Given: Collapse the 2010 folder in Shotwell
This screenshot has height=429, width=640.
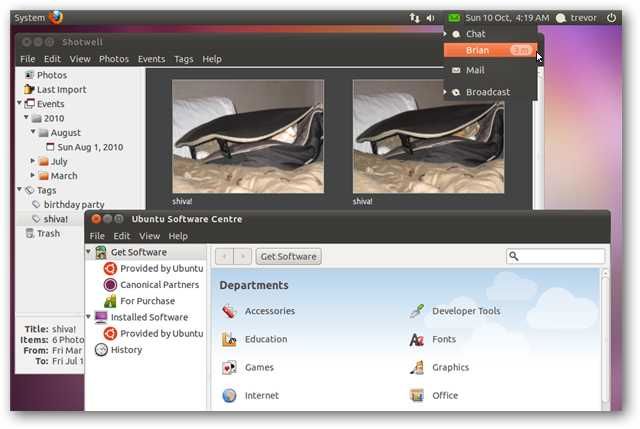Looking at the screenshot, I should [x=26, y=117].
